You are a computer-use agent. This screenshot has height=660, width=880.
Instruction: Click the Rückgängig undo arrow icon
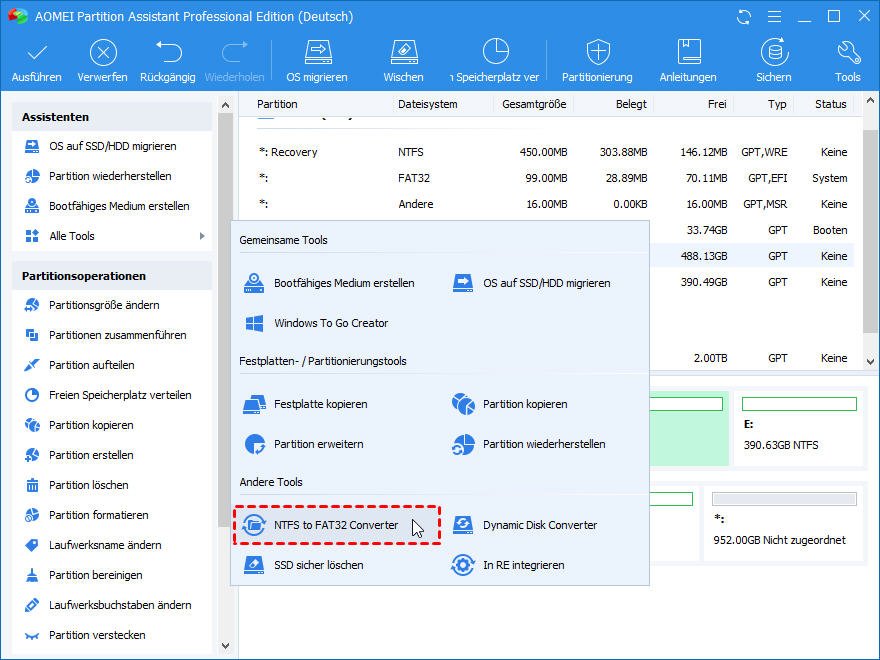(168, 52)
